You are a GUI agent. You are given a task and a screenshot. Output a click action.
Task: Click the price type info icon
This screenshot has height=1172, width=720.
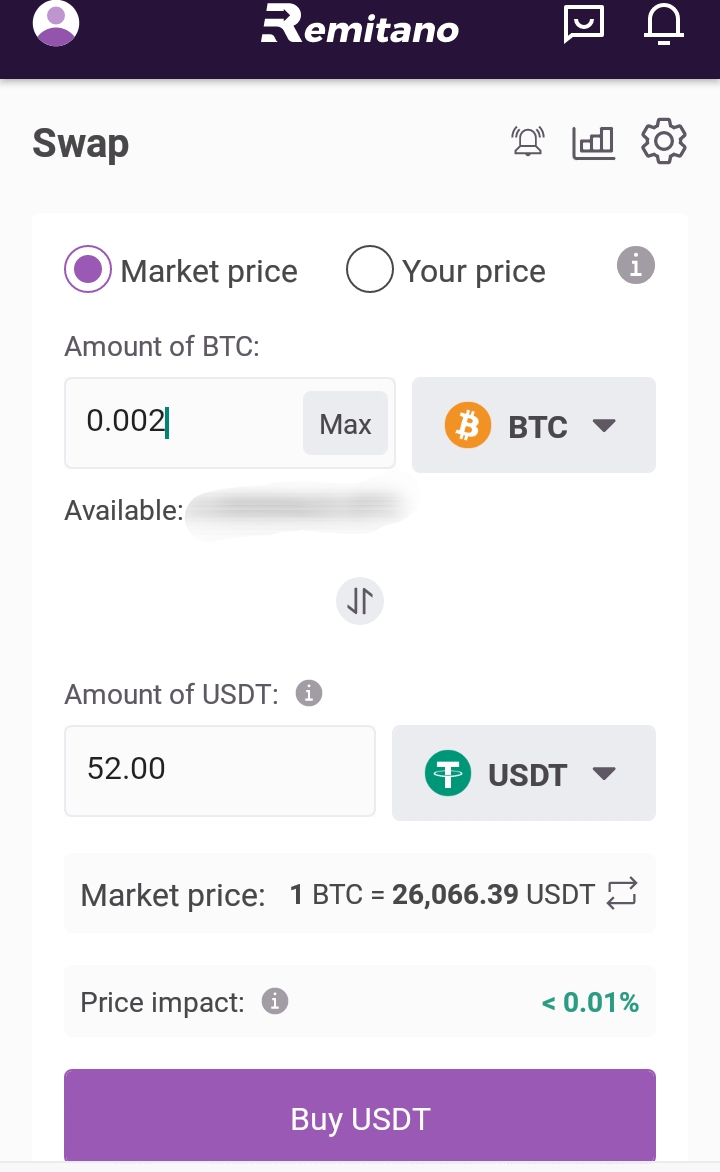coord(635,266)
